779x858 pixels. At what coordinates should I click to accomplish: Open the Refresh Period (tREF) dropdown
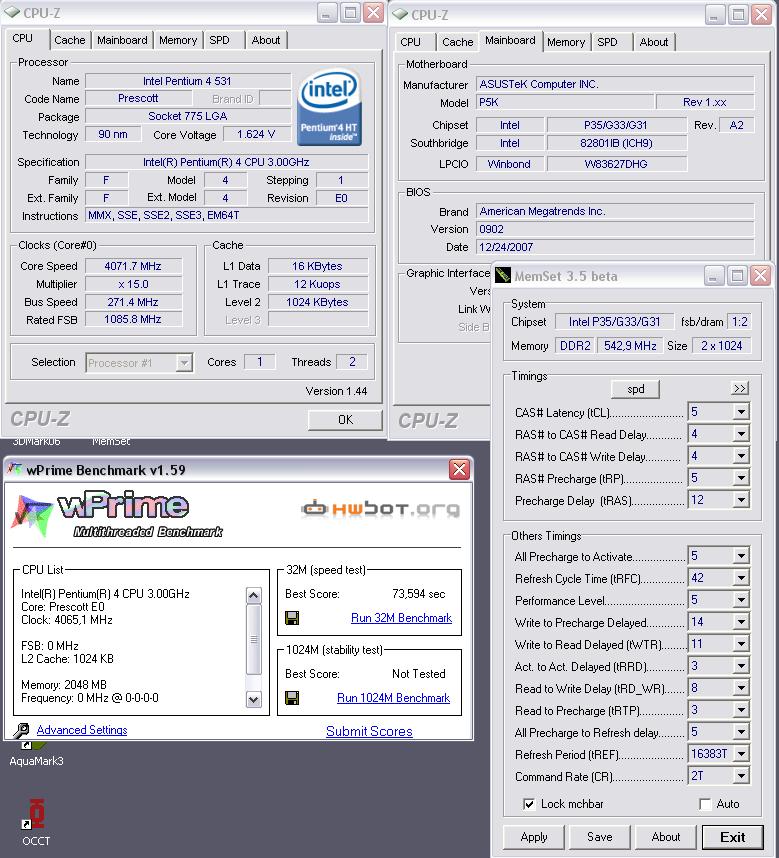[741, 754]
